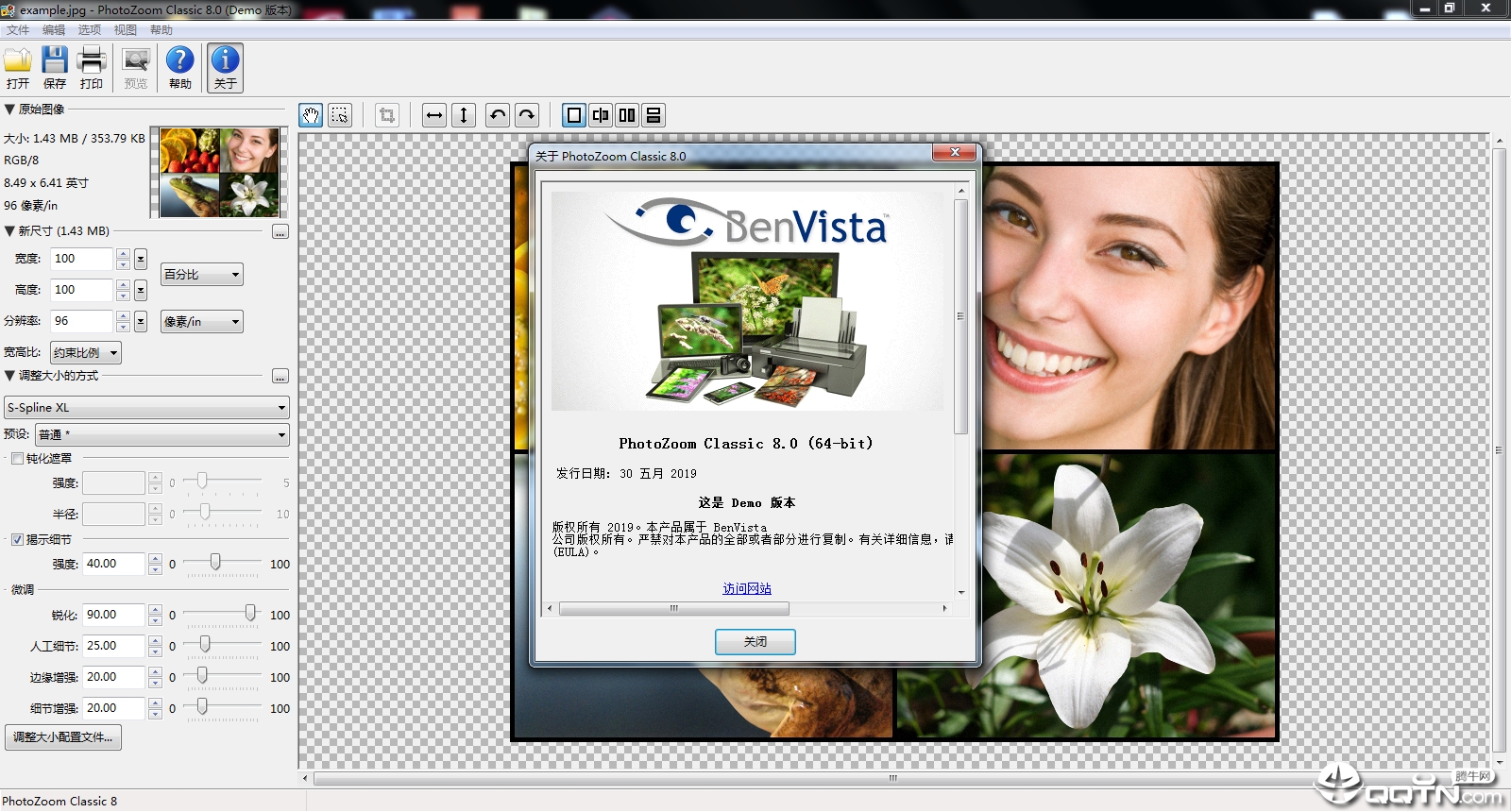Increase width with stepper up arrow
This screenshot has height=812, width=1511.
[x=123, y=253]
